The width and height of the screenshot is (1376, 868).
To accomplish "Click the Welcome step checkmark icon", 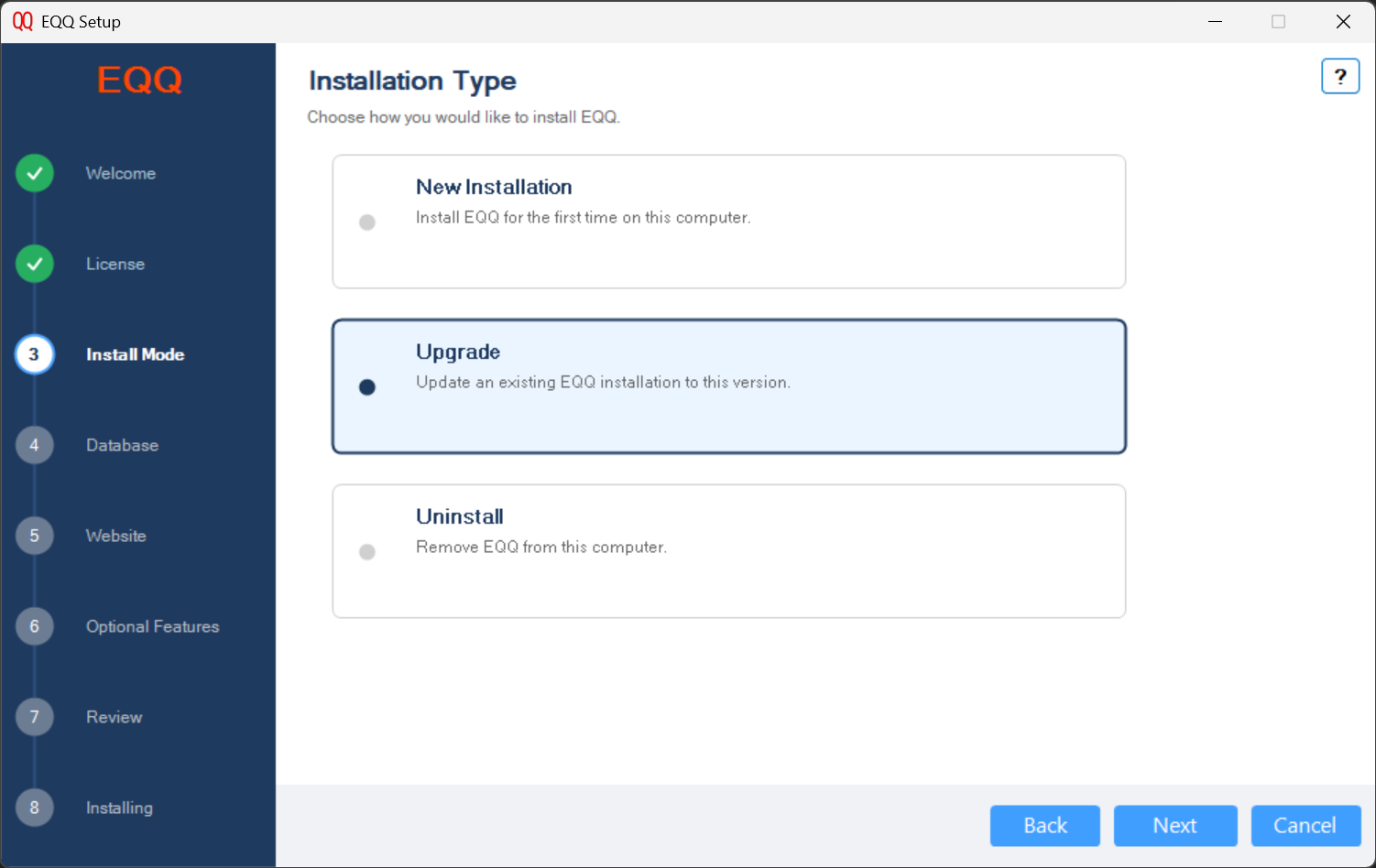I will point(34,172).
